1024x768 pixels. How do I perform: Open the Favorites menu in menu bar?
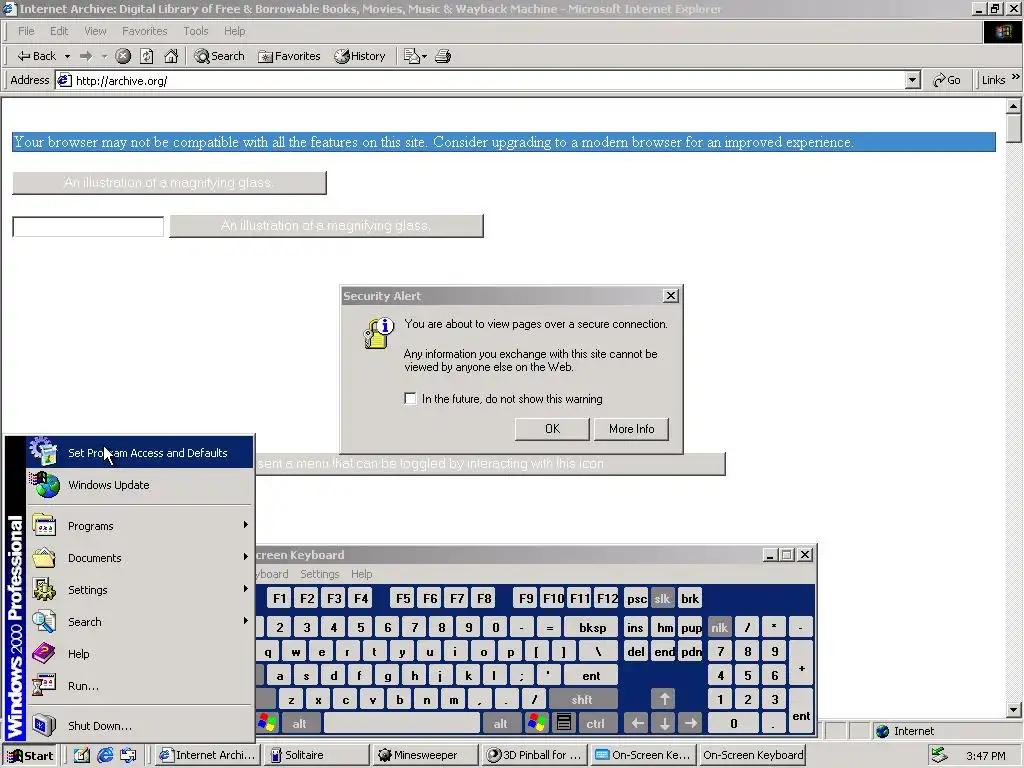coord(144,31)
